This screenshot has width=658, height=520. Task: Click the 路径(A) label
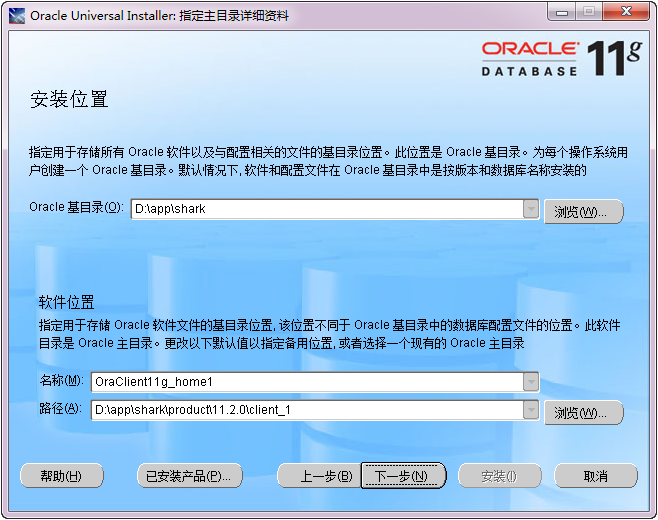(x=61, y=408)
